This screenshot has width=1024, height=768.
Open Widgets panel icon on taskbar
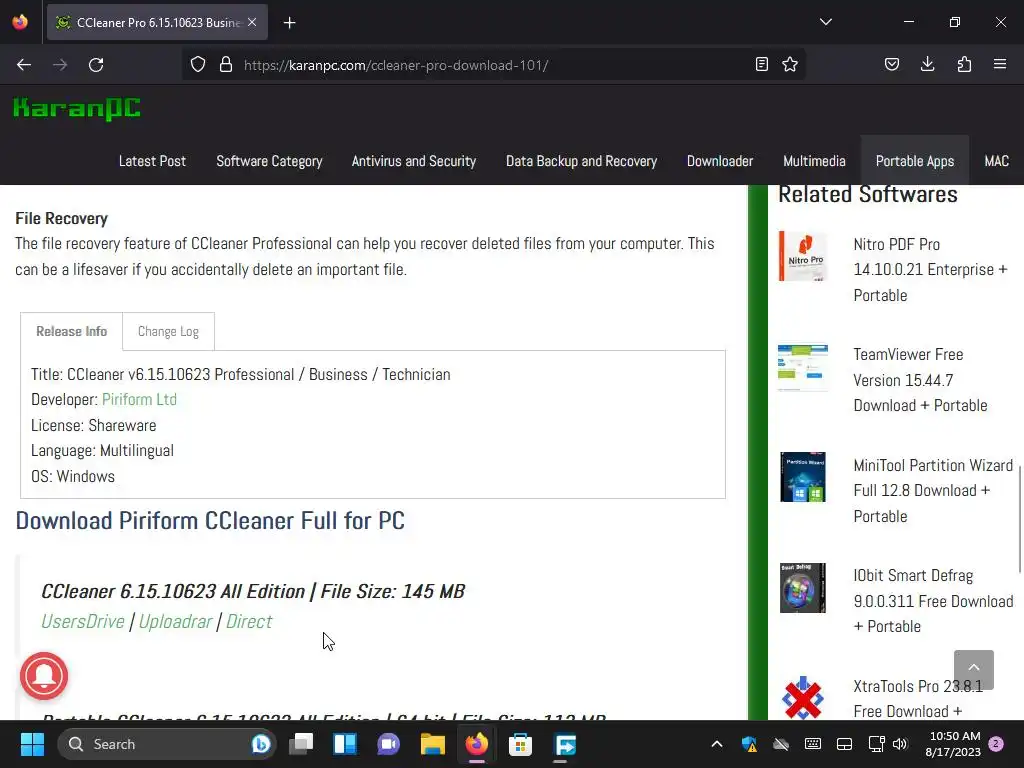345,744
